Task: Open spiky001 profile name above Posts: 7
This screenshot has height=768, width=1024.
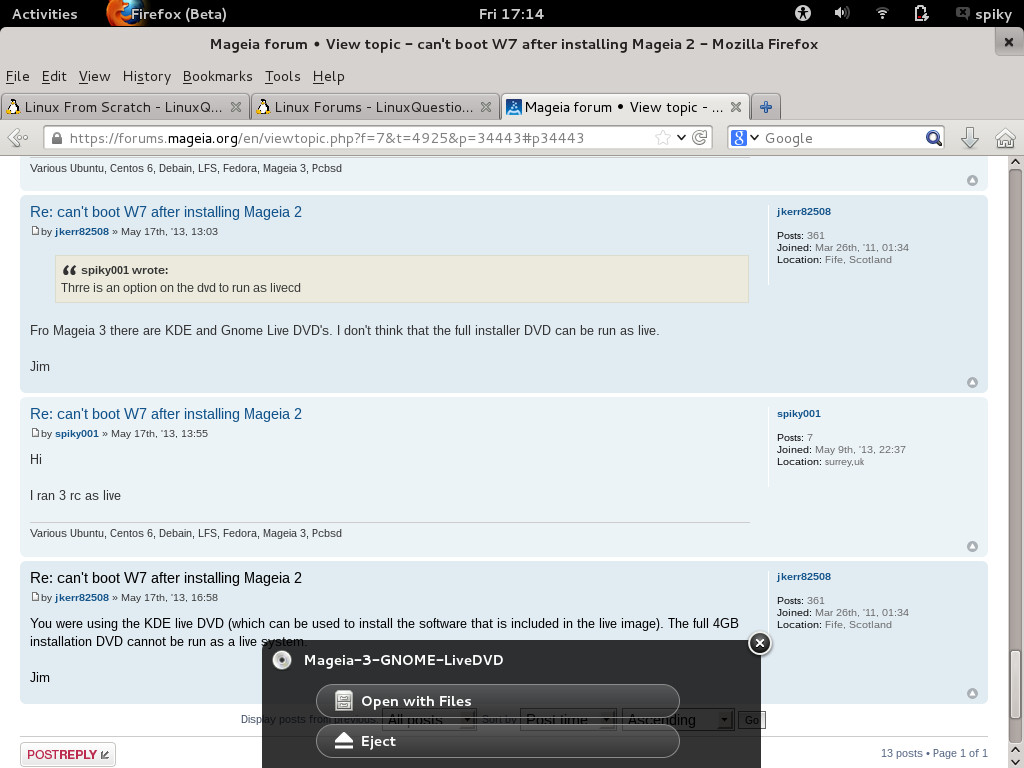Action: pyautogui.click(x=799, y=413)
